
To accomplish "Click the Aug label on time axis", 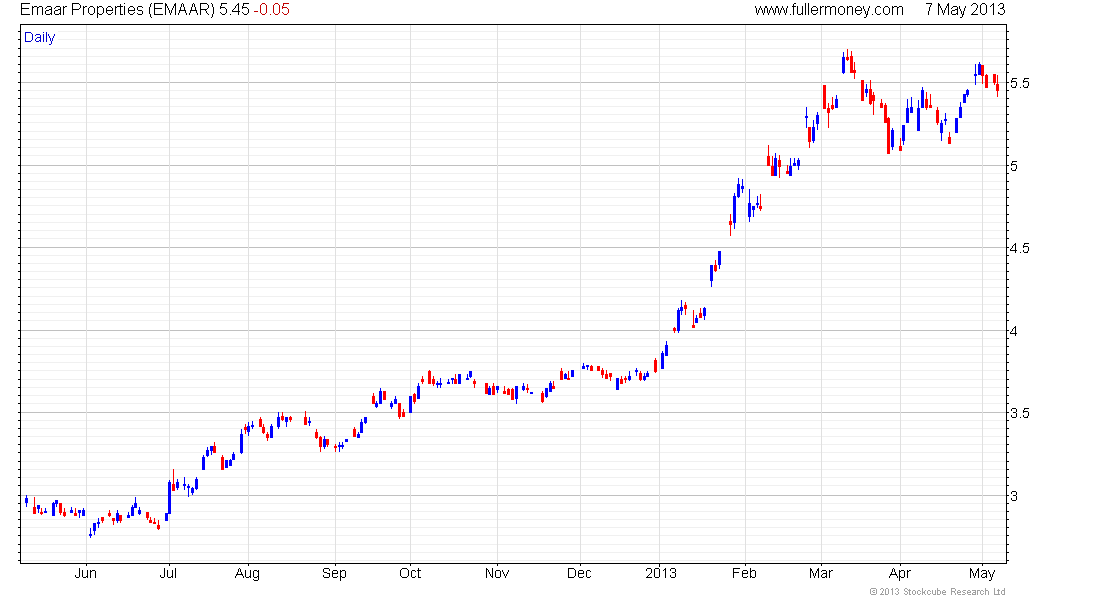I will (x=247, y=573).
